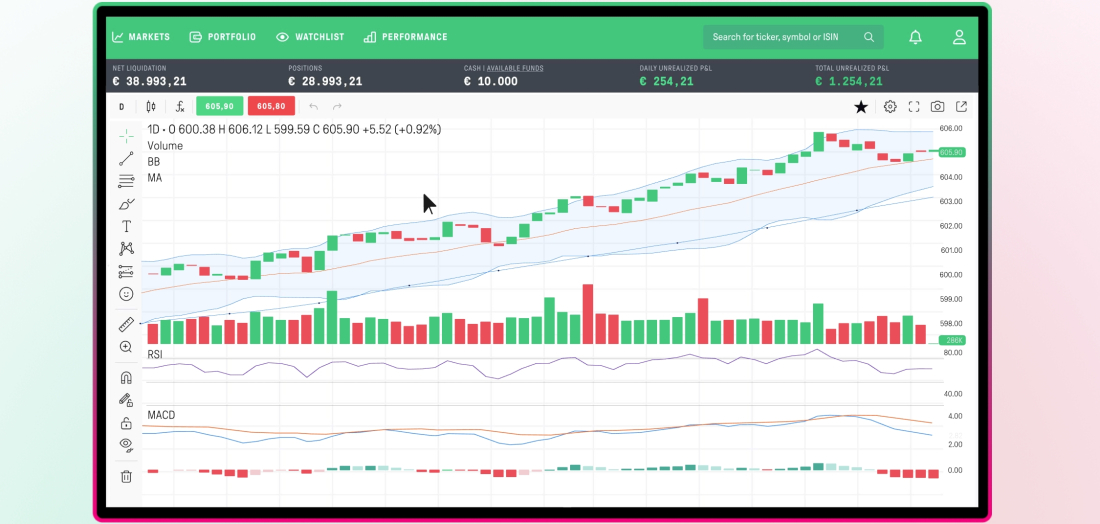Screen dimensions: 1100x524
Task: Open the emoji sticker tool
Action: pos(126,294)
